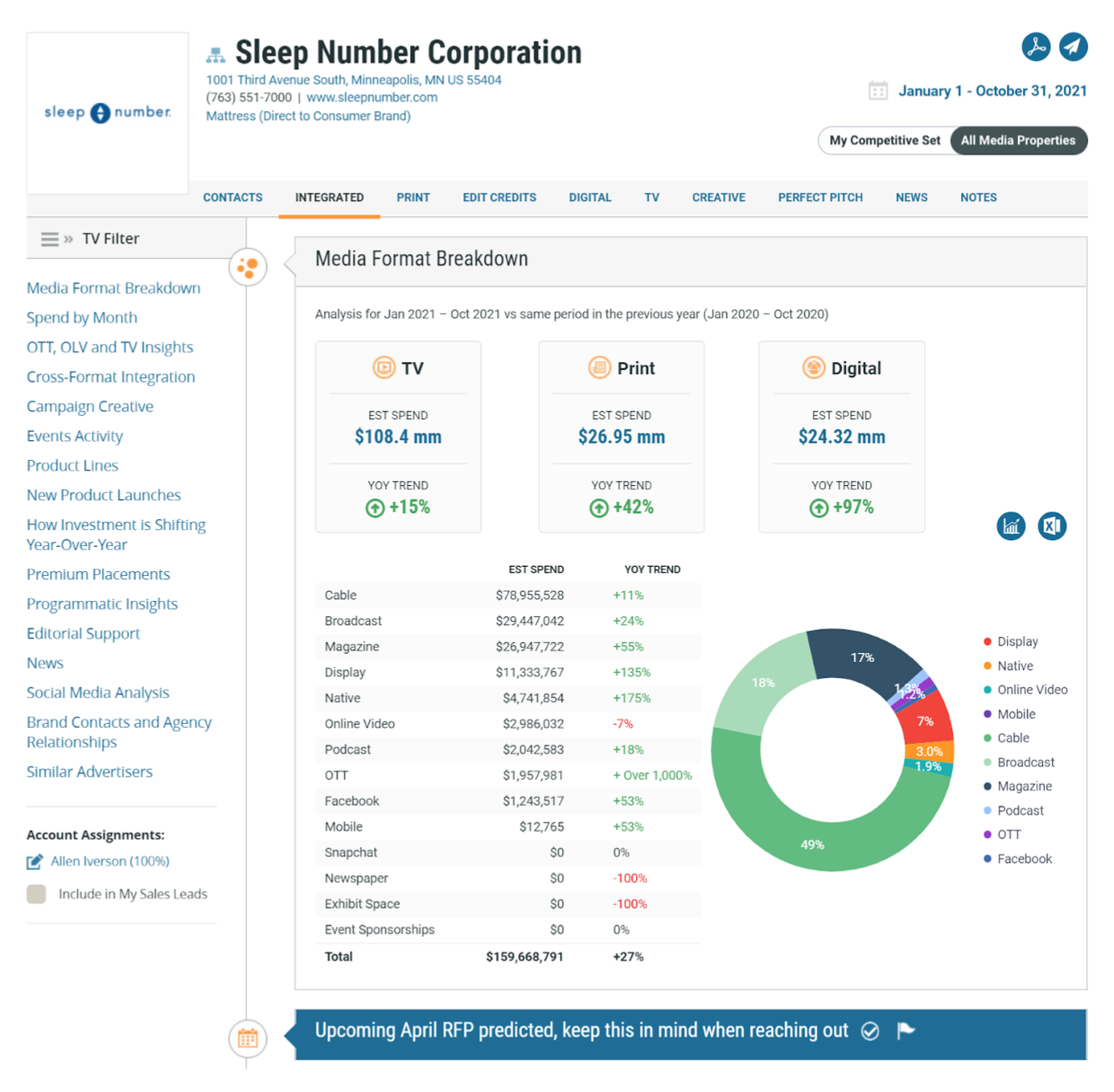
Task: Open the TV tab
Action: tap(652, 198)
